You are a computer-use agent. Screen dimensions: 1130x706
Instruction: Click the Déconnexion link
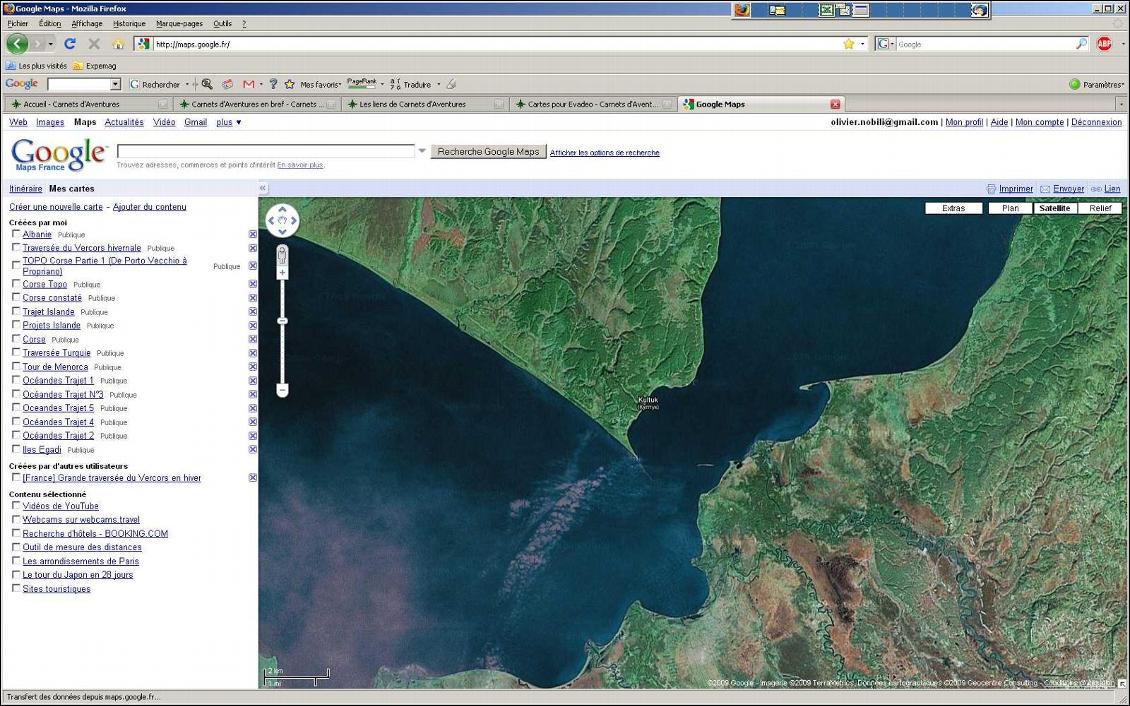[1096, 122]
